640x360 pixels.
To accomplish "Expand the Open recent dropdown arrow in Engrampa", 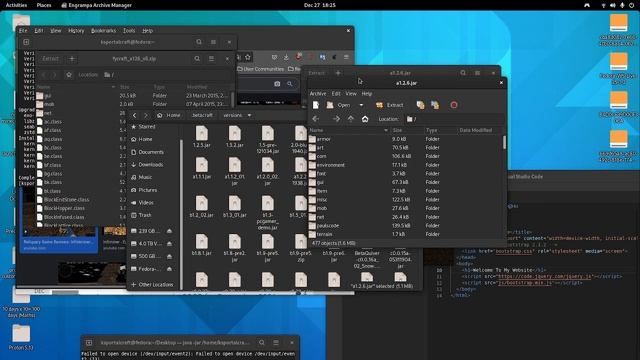I will click(361, 105).
